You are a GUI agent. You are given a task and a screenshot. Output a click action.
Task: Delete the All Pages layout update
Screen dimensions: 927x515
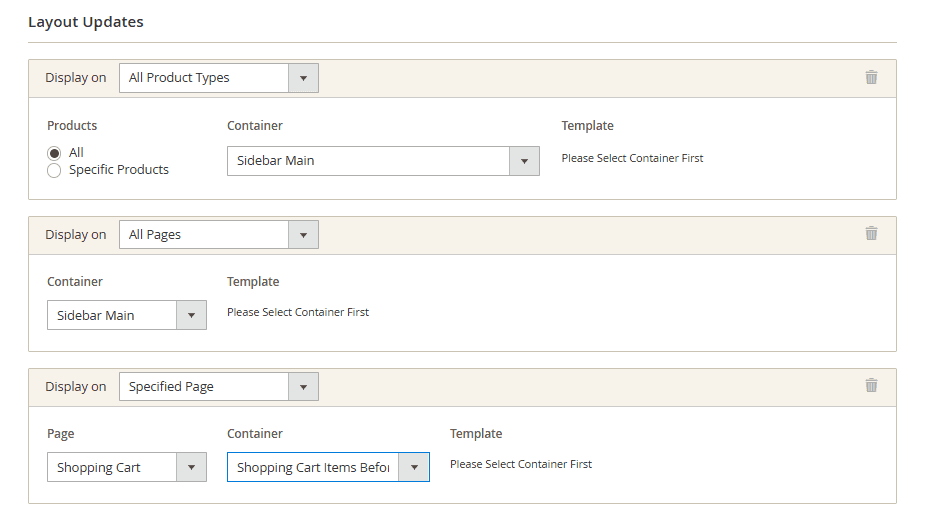coord(871,233)
